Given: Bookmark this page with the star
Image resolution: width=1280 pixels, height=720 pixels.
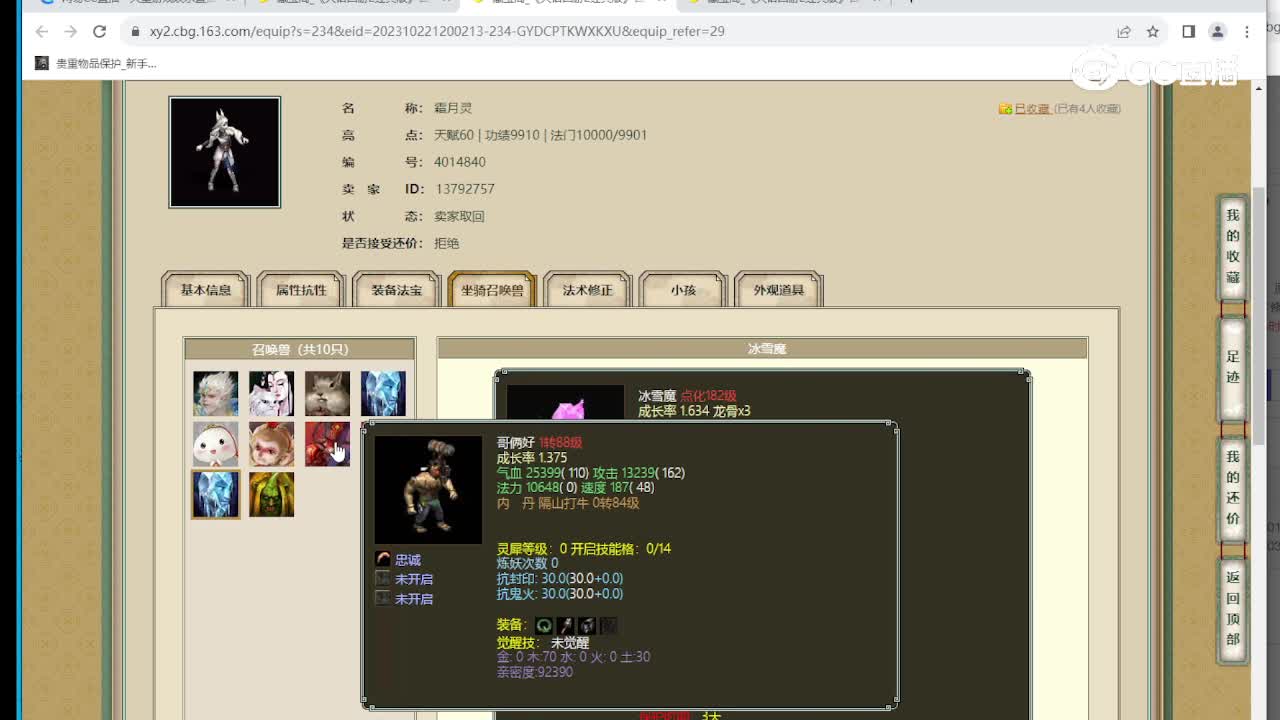Looking at the screenshot, I should point(1153,32).
